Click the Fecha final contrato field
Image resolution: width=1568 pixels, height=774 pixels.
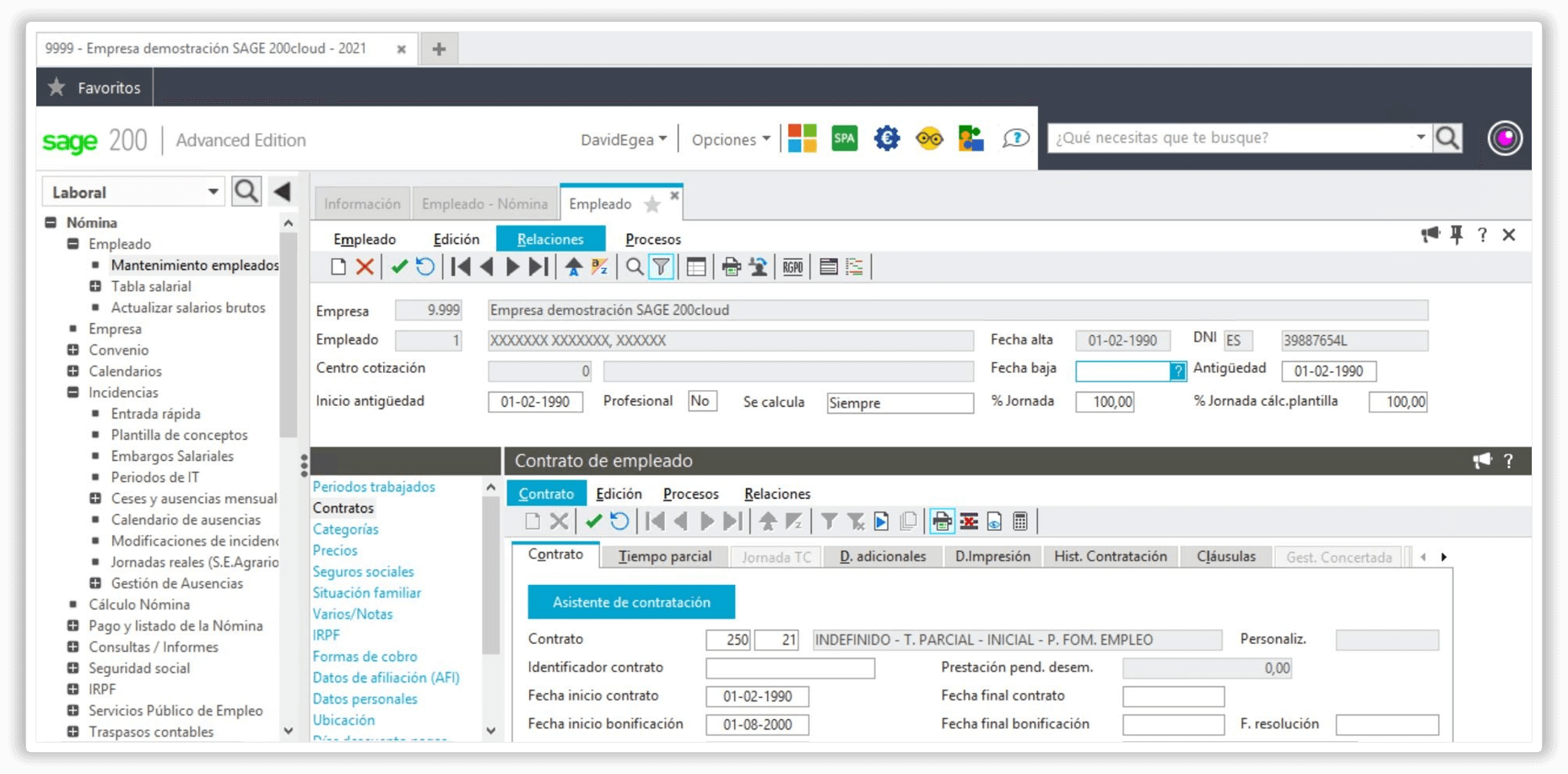point(1173,696)
